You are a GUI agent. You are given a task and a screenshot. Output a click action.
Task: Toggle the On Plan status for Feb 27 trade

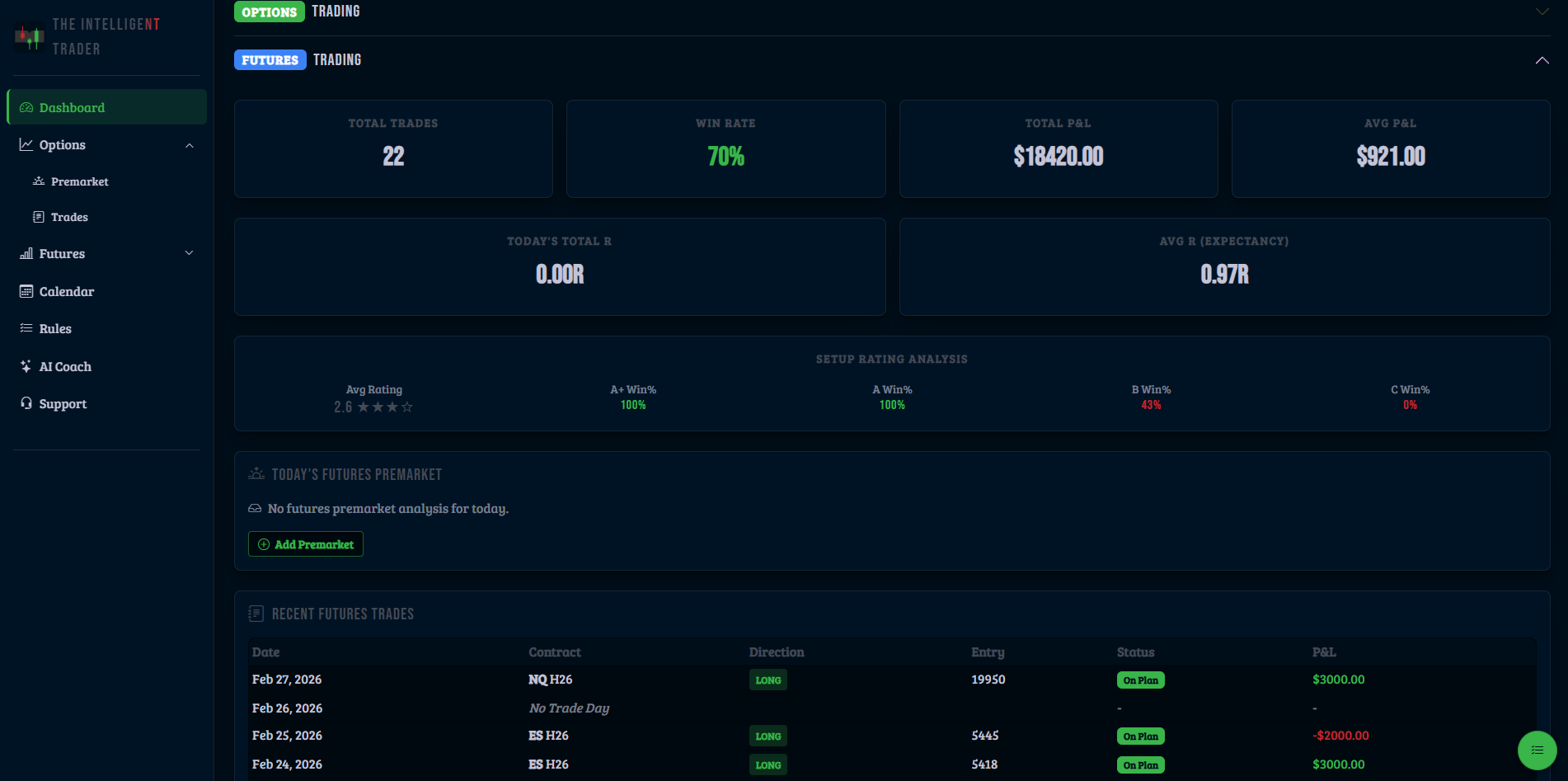click(x=1140, y=680)
